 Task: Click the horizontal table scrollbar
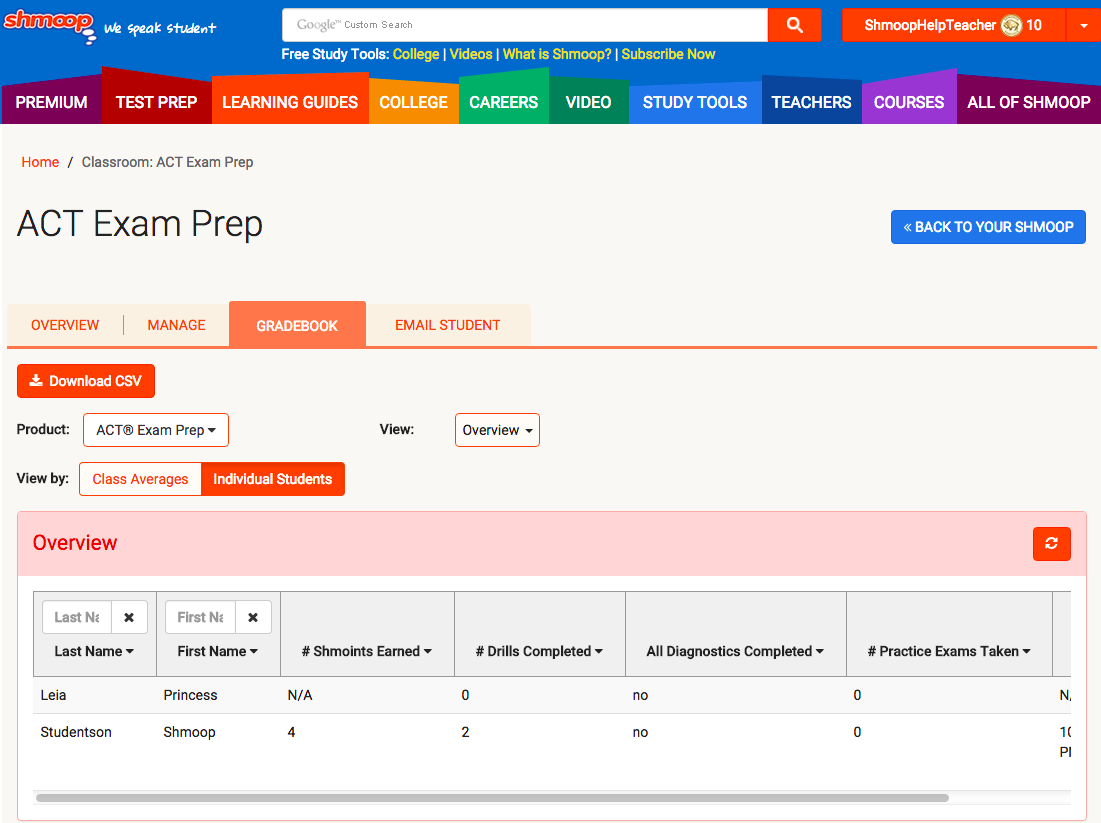[492, 798]
